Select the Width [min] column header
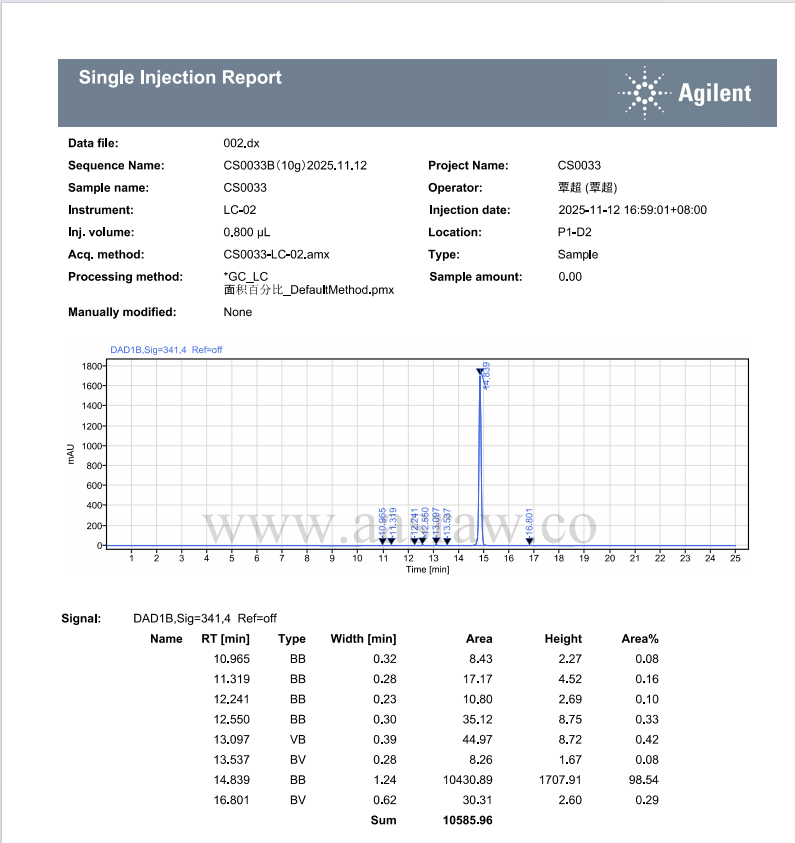 [363, 638]
